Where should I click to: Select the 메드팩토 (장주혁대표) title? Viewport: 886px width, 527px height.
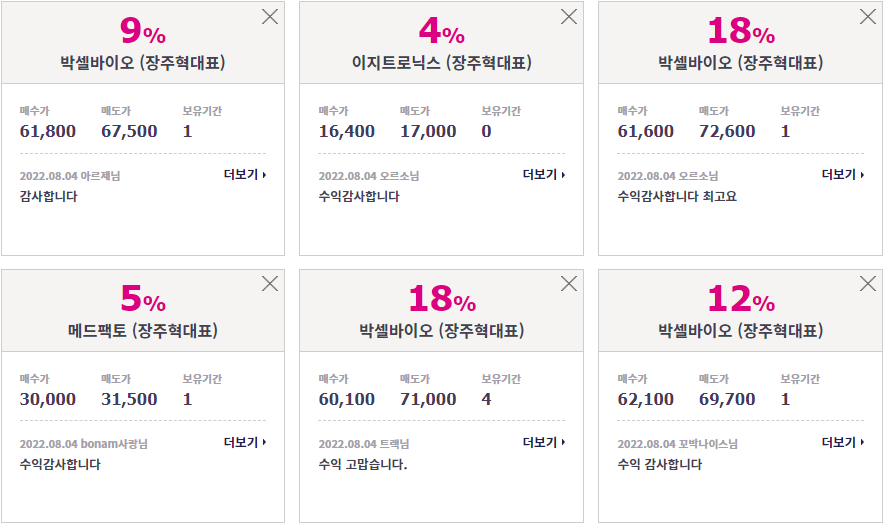click(143, 330)
